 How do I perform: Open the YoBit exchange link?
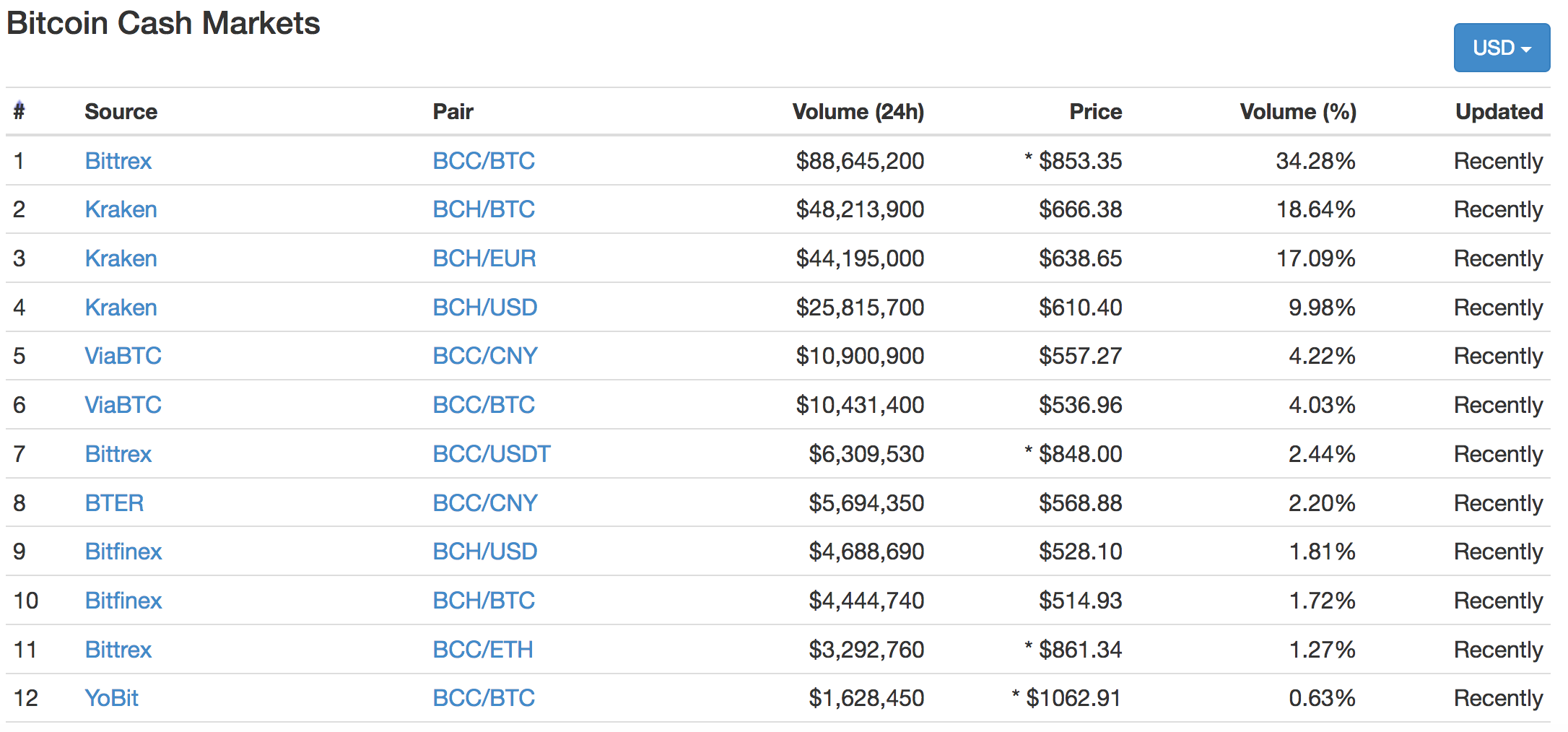click(111, 698)
